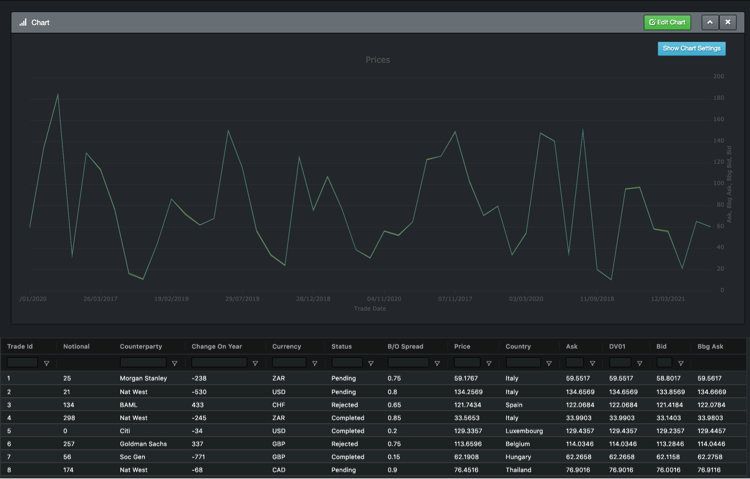Image resolution: width=750 pixels, height=479 pixels.
Task: Click the change on year value -530
Action: (199, 392)
